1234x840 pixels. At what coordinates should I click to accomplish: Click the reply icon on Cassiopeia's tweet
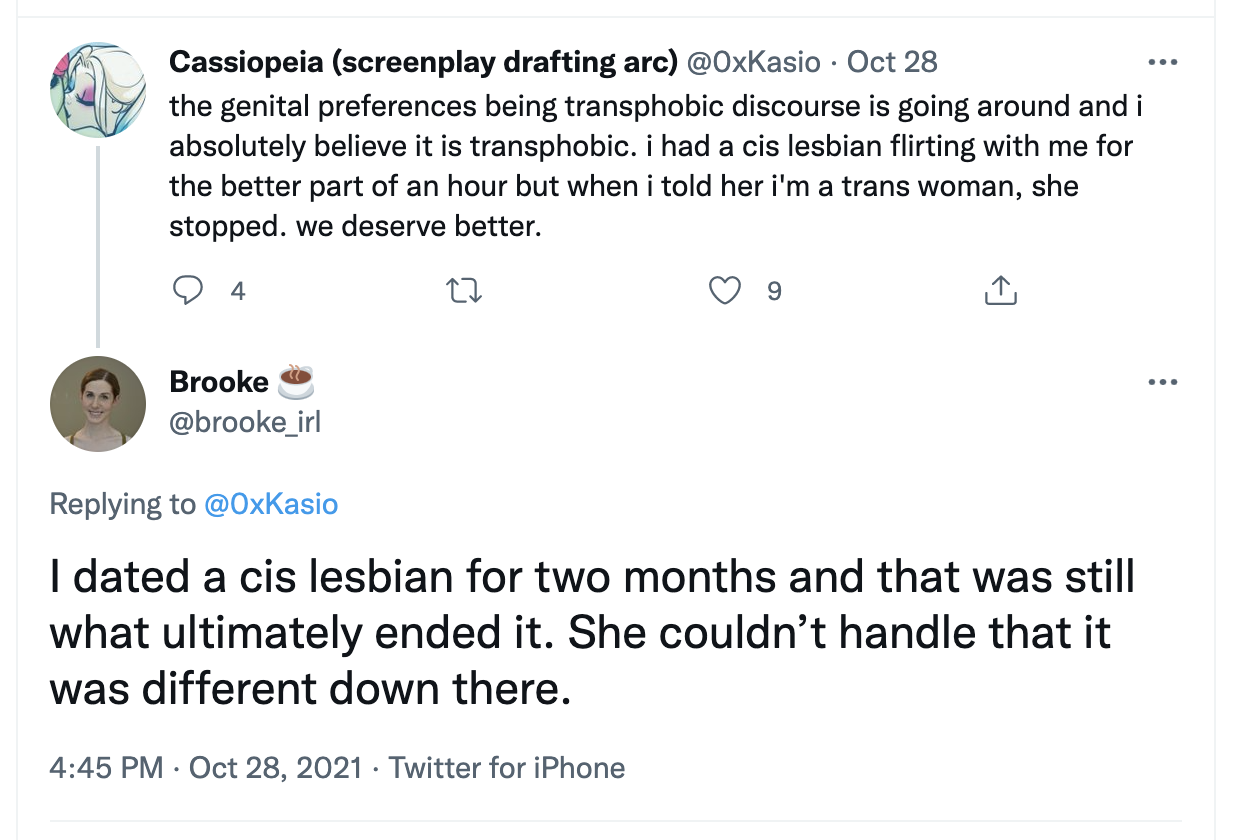188,291
